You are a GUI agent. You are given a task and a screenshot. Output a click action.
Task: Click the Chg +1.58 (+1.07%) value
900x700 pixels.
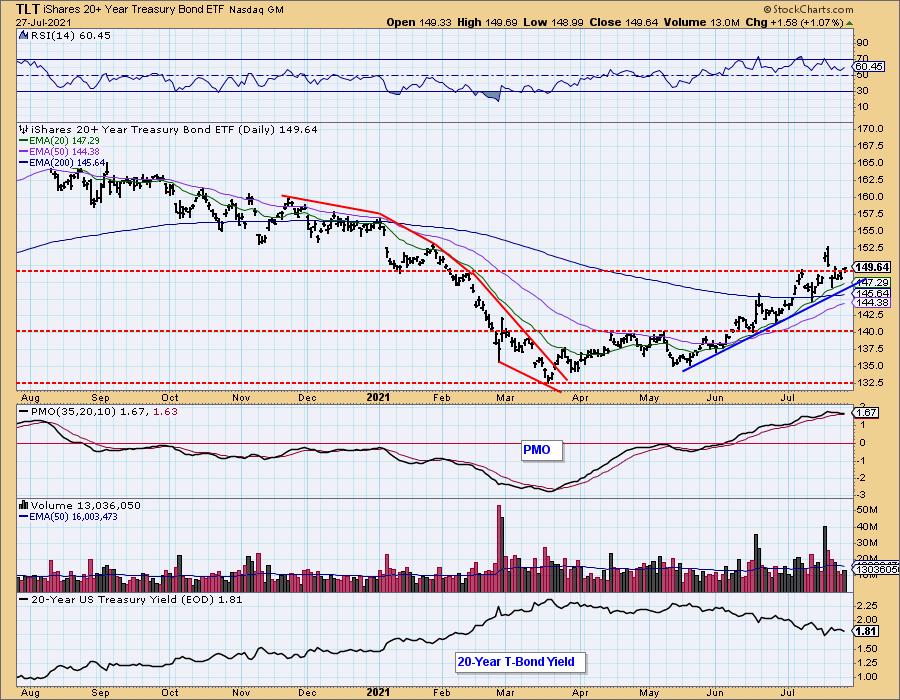(794, 22)
